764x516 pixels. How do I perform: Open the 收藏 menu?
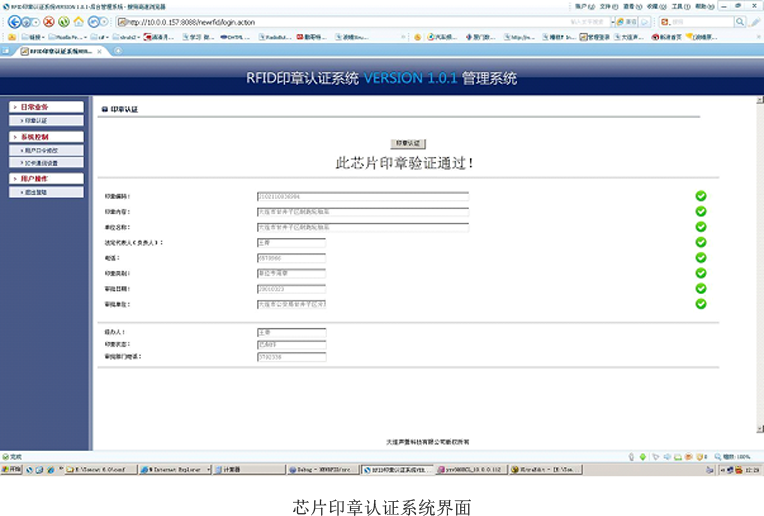pos(657,6)
